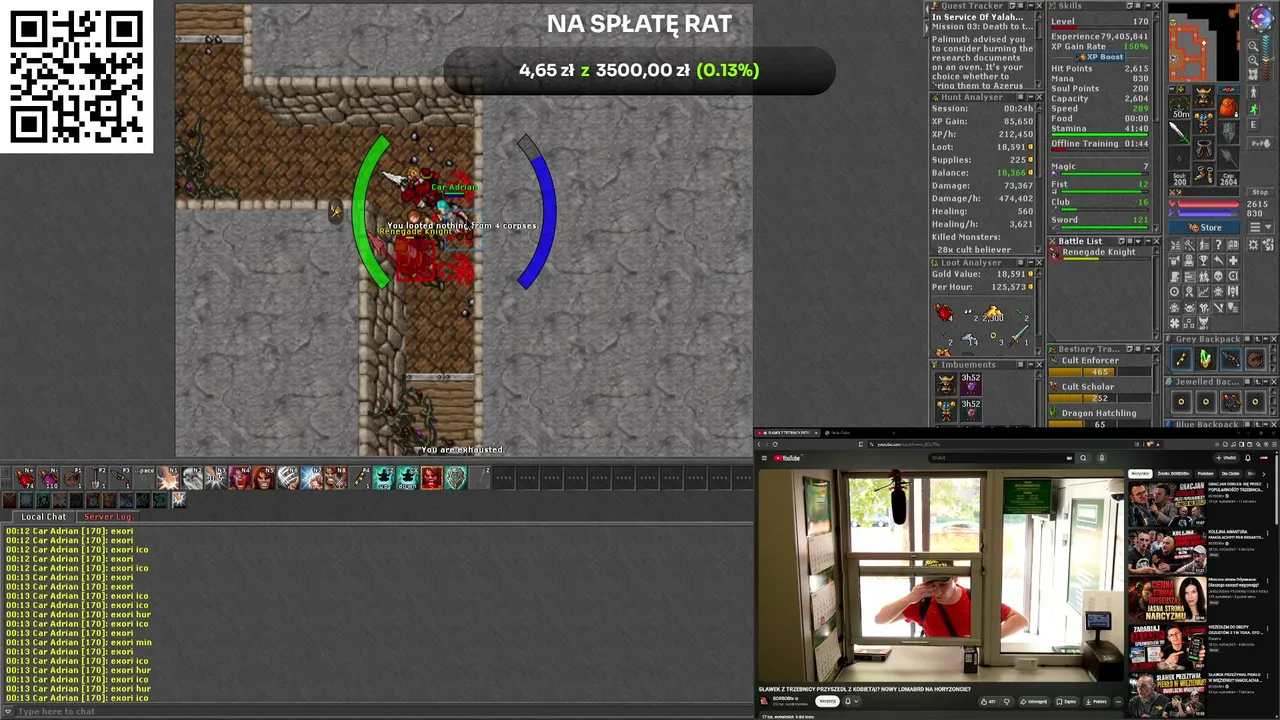Select the boots equipment slot

click(1203, 174)
